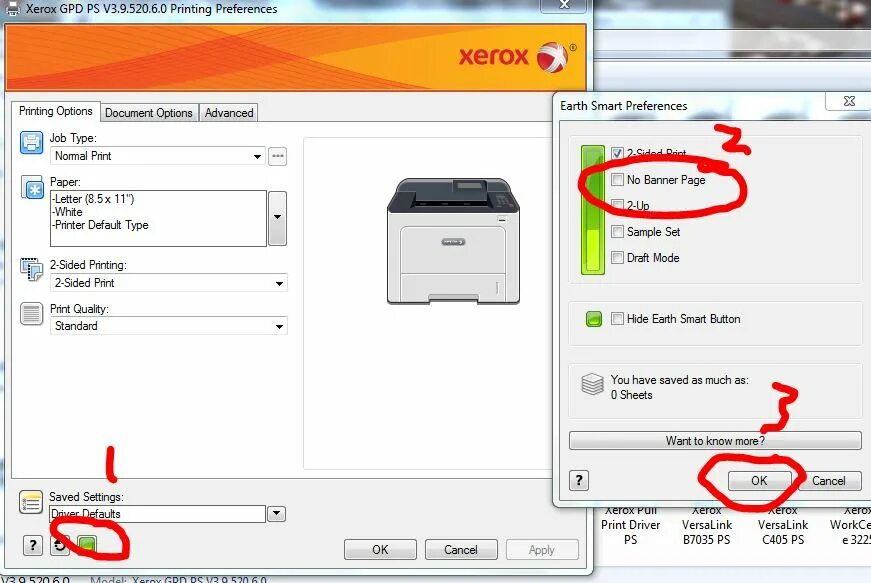This screenshot has width=871, height=583.
Task: Cancel the Printing Preferences window
Action: (x=460, y=550)
